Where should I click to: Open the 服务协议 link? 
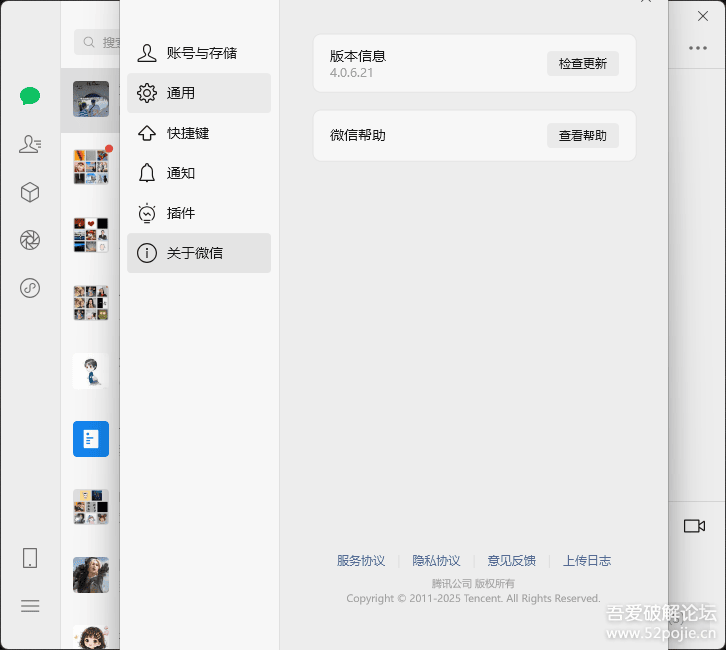pyautogui.click(x=361, y=561)
